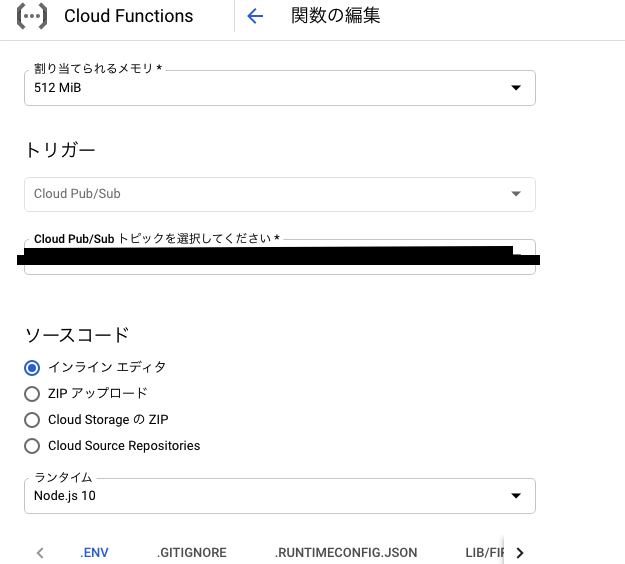Select the ZIP アップロード radio option
The width and height of the screenshot is (625, 564).
[32, 394]
